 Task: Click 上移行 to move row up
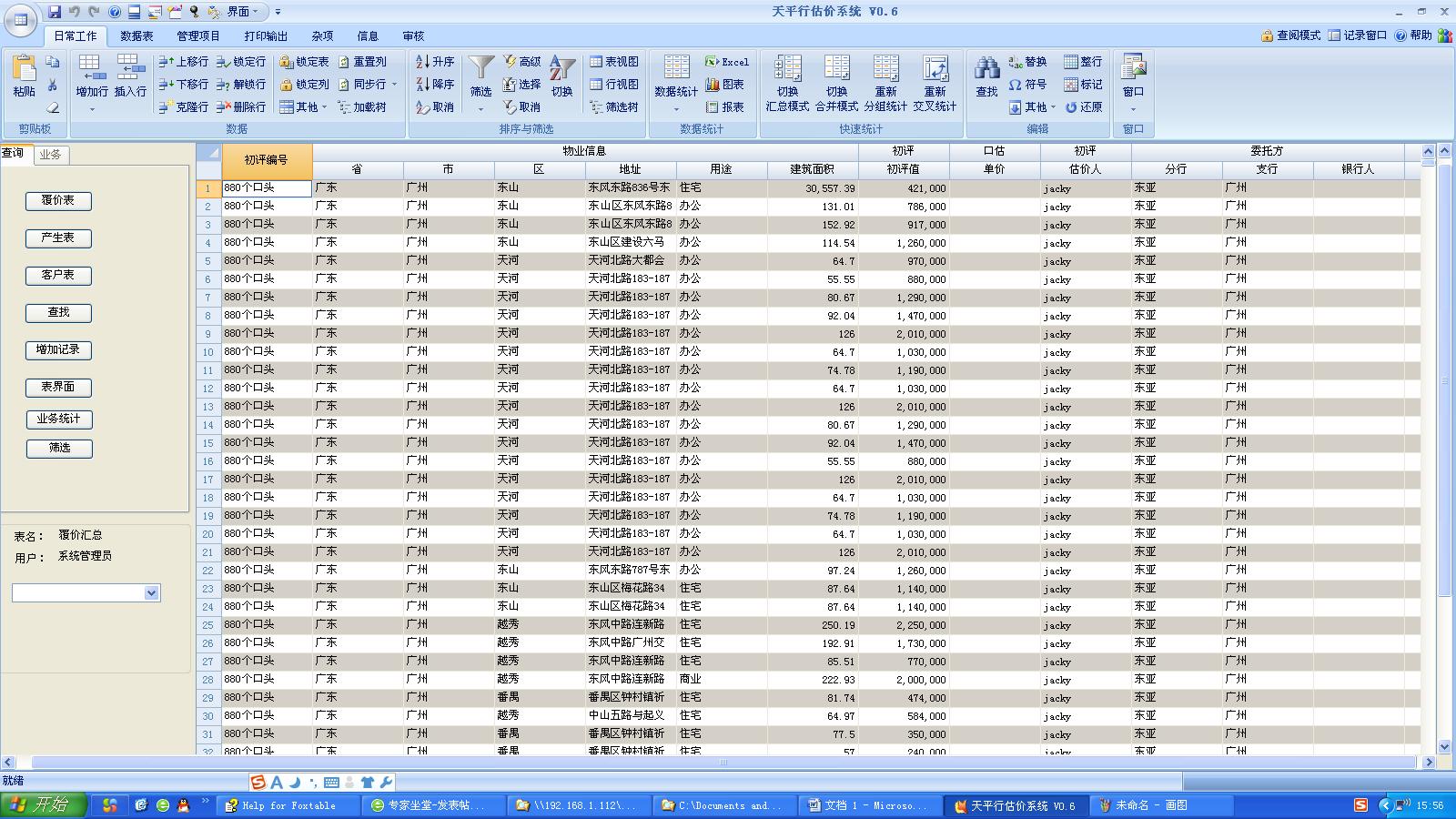[184, 62]
